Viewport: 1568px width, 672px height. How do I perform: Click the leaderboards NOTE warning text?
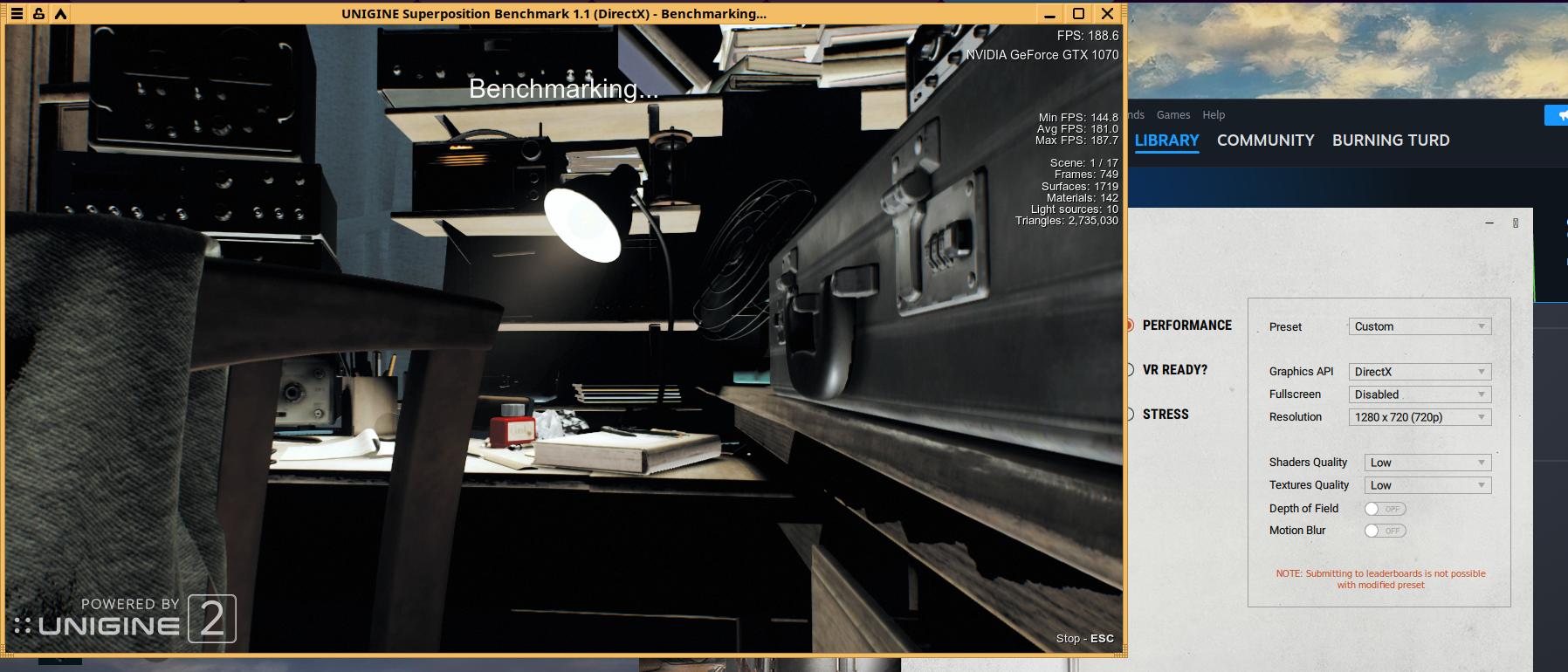click(x=1380, y=579)
